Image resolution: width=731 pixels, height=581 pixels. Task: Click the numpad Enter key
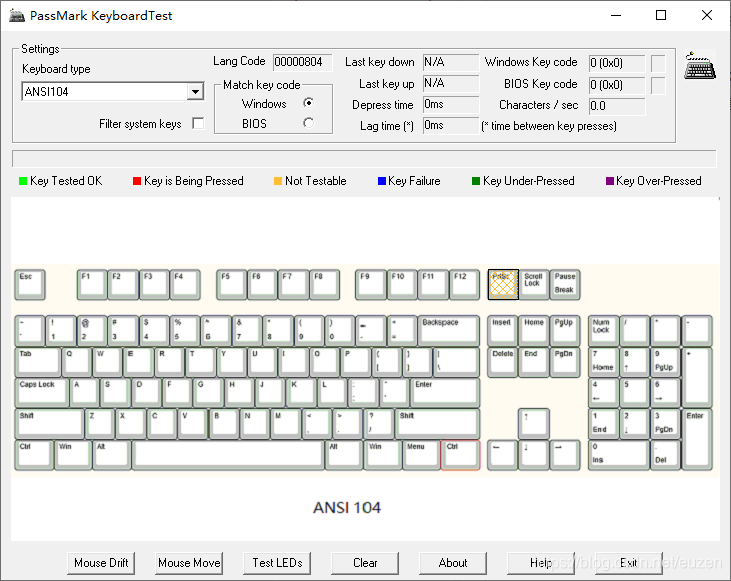click(697, 439)
